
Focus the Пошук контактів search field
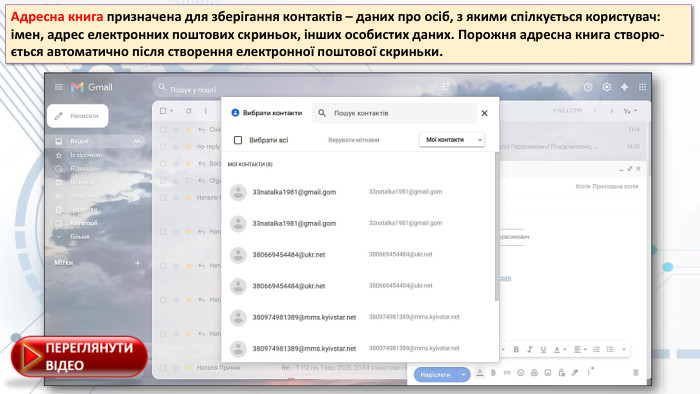(394, 113)
